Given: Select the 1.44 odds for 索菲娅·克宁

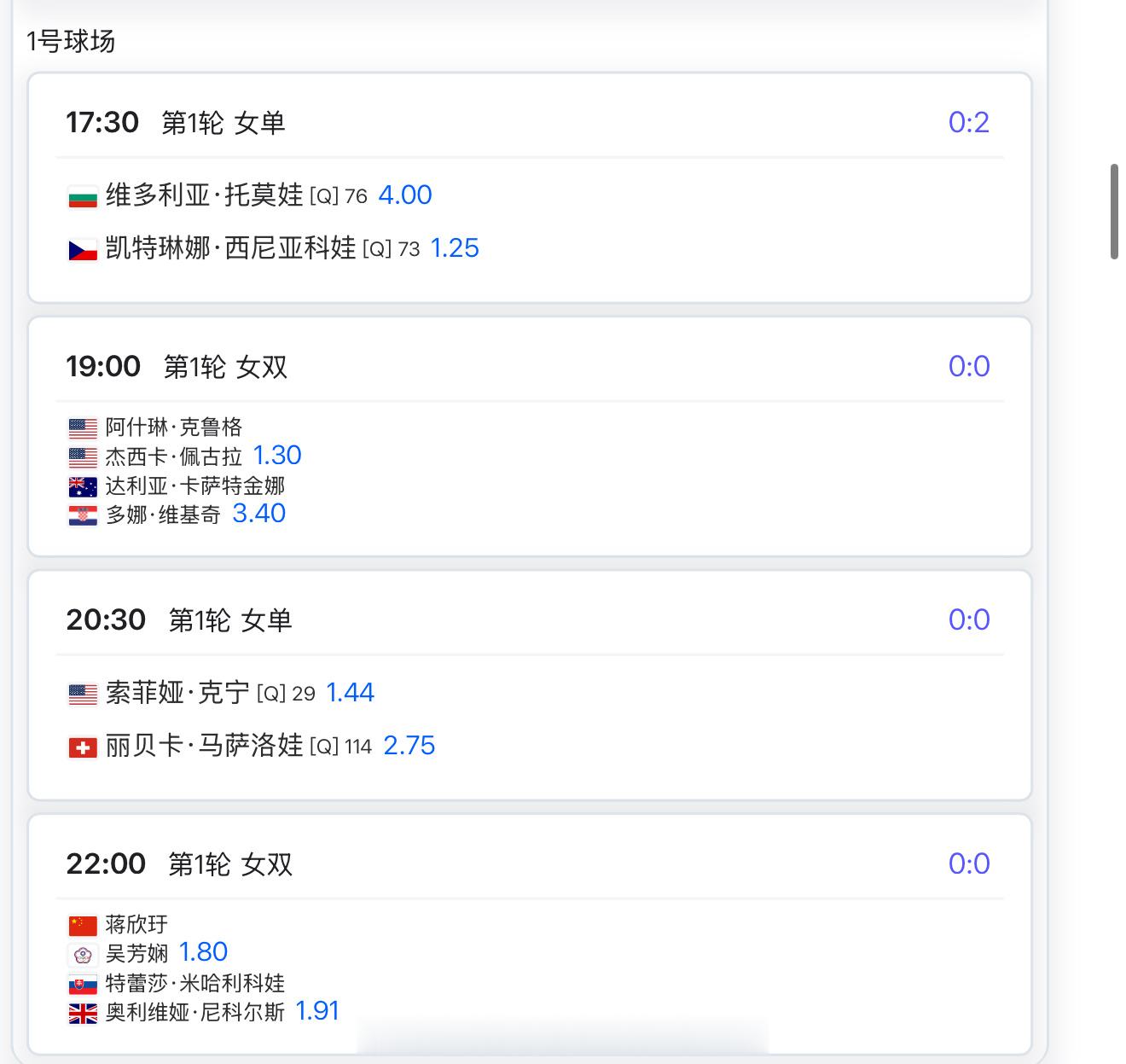Looking at the screenshot, I should point(350,693).
